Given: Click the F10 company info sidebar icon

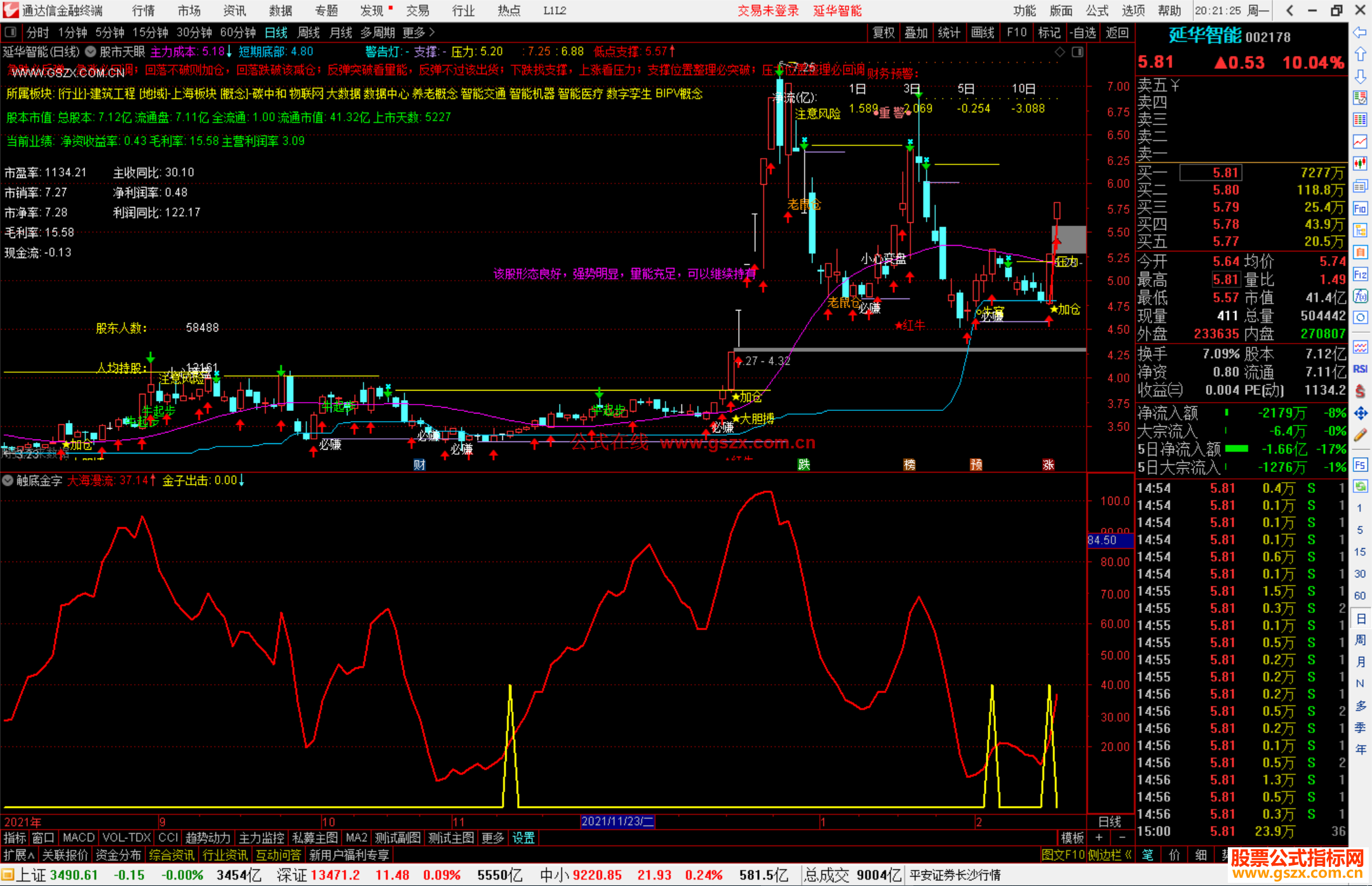Looking at the screenshot, I should [1360, 208].
